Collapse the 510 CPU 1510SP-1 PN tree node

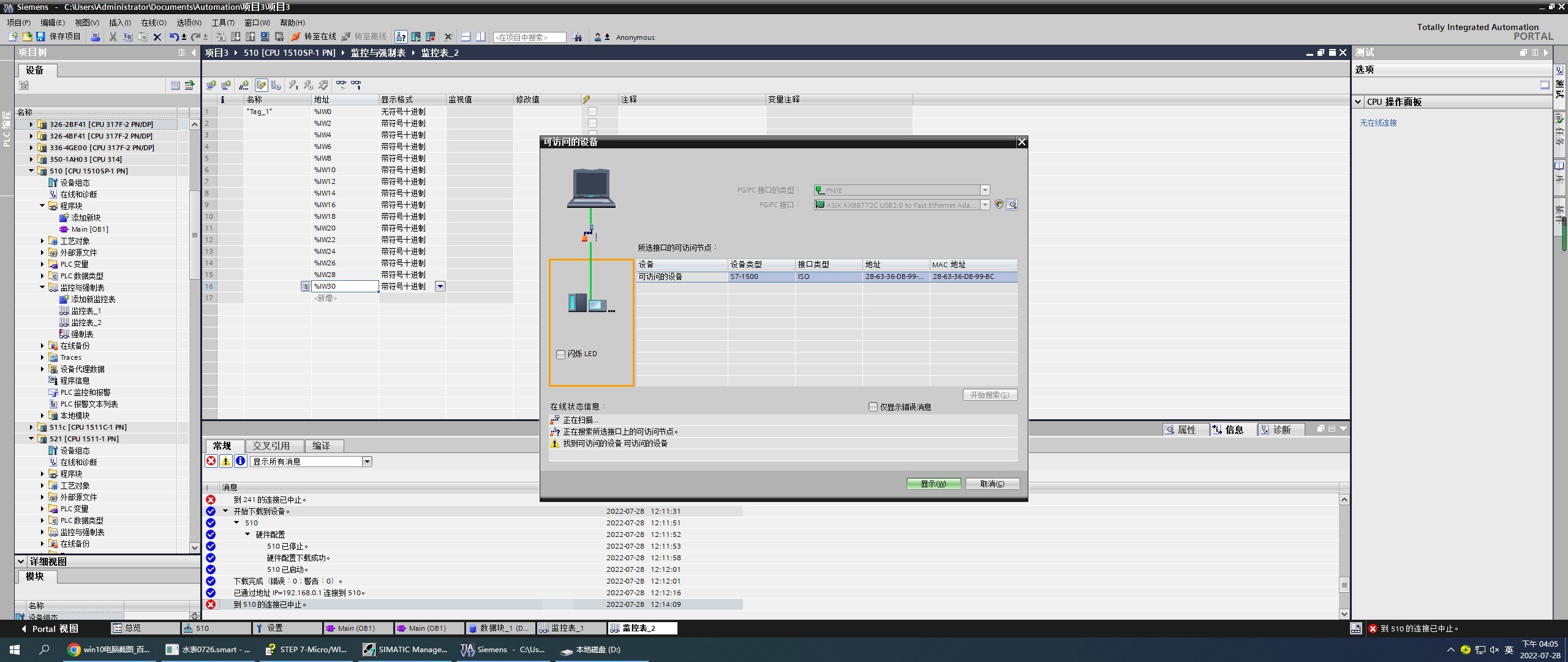[x=31, y=171]
